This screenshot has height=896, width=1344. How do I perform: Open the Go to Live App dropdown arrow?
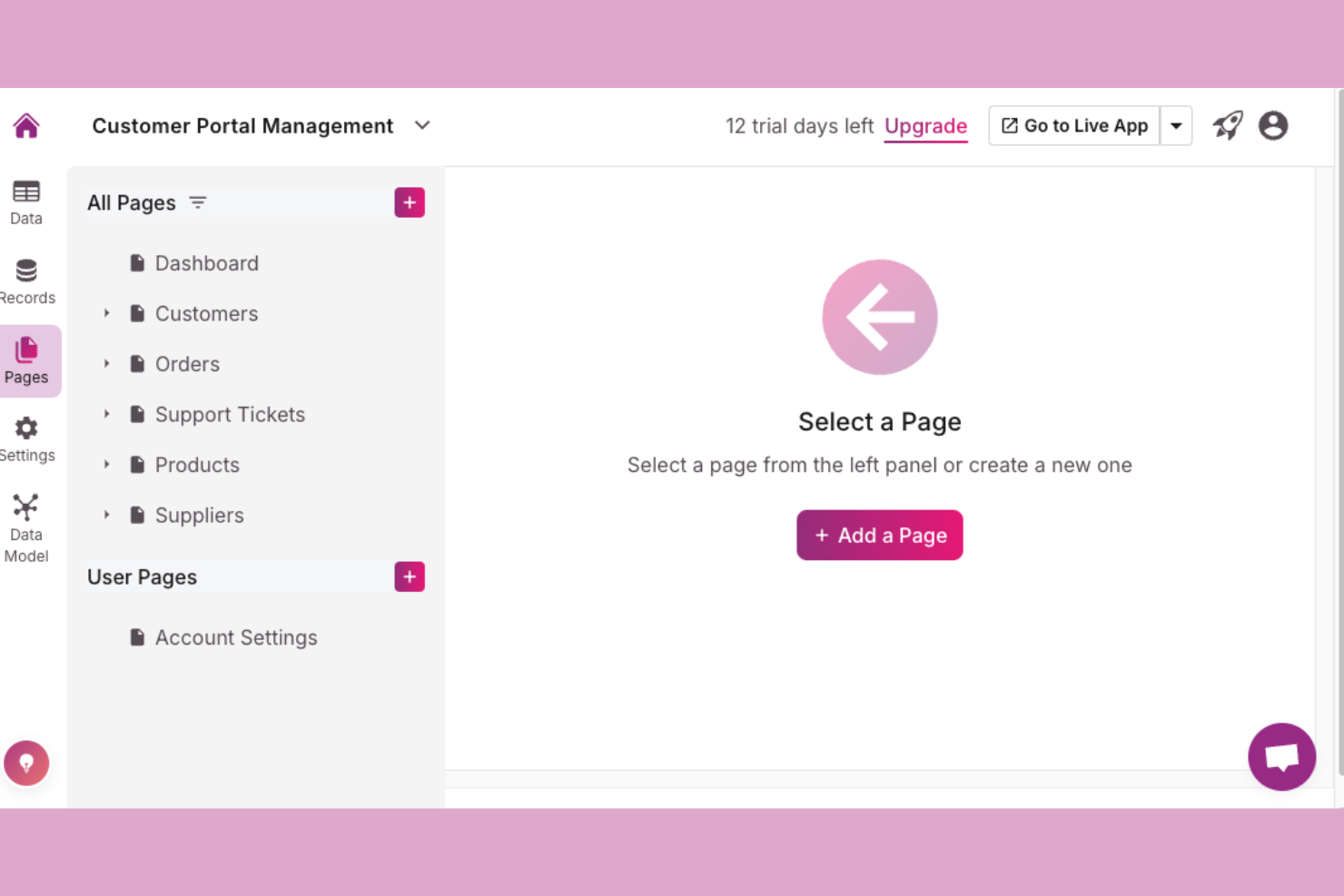tap(1176, 125)
